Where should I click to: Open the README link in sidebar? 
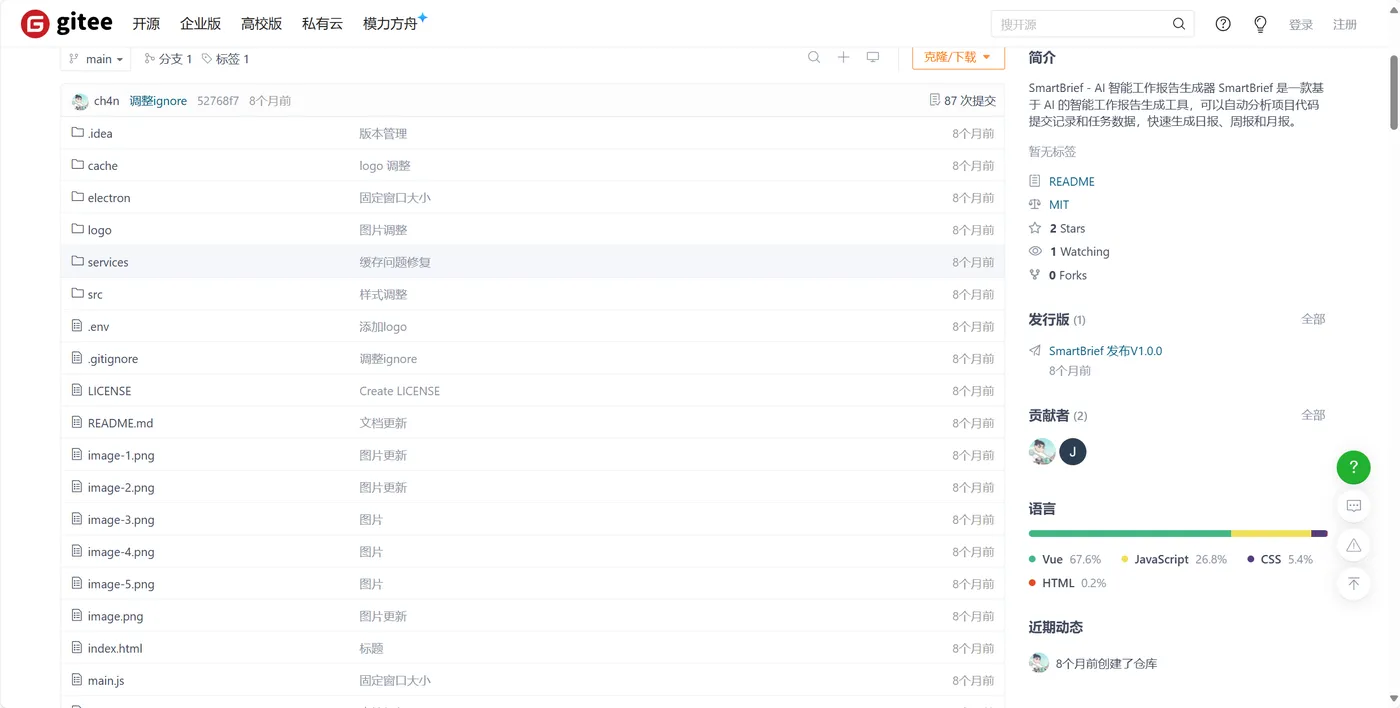[1072, 182]
